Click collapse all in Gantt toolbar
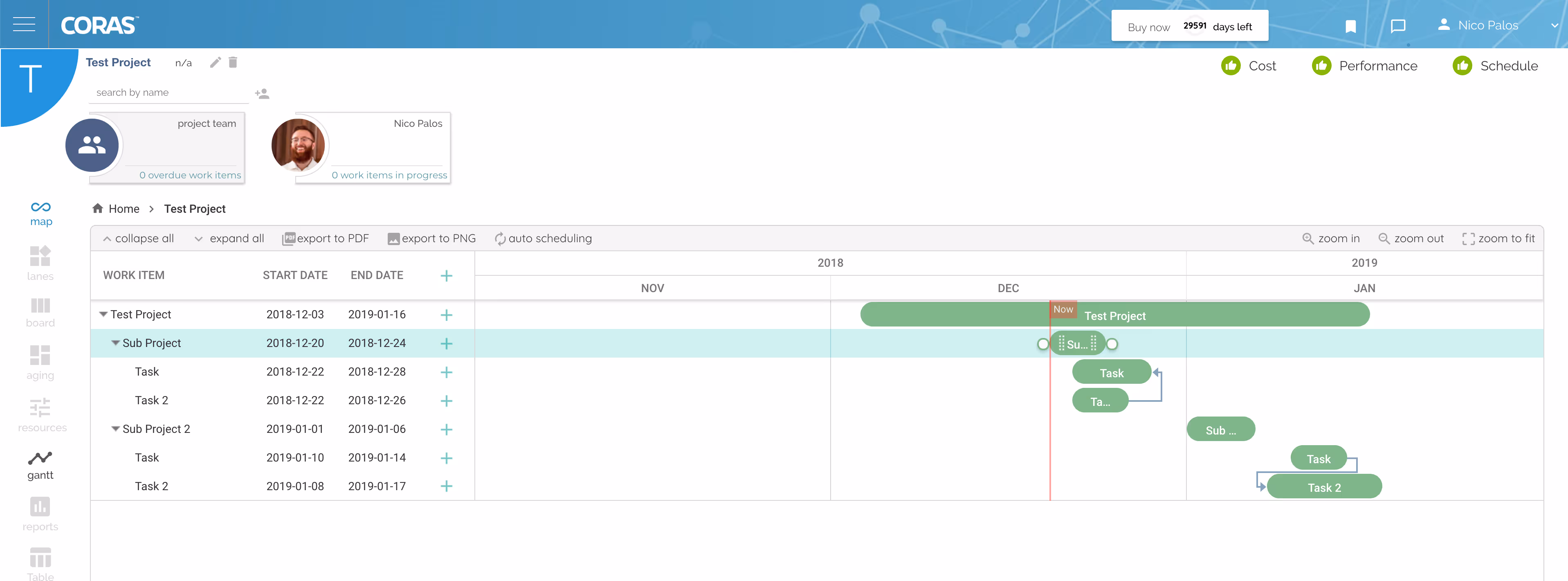 139,239
